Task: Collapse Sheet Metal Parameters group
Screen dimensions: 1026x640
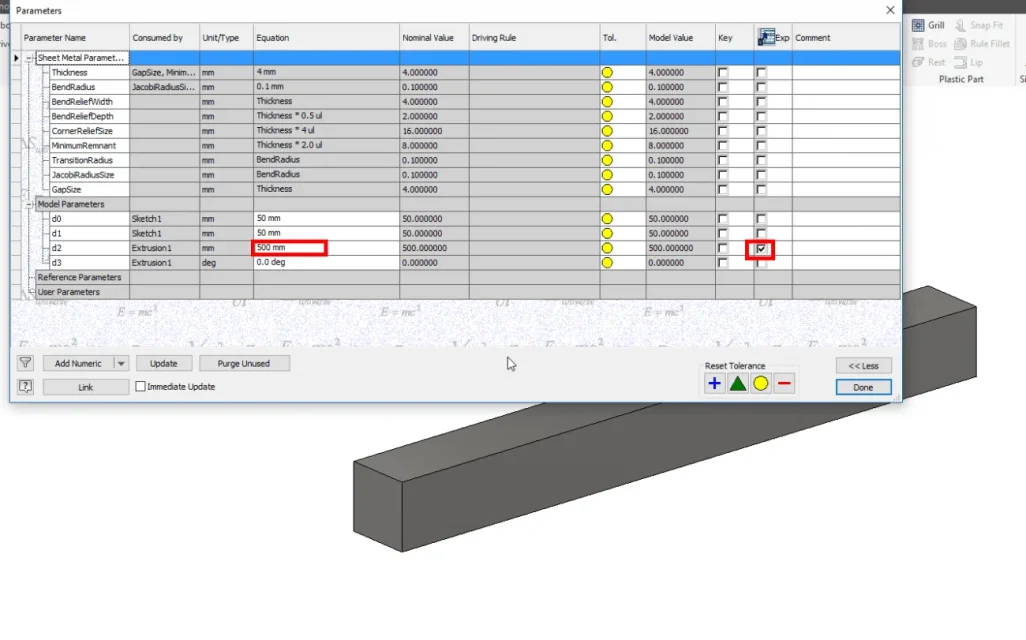Action: (29, 58)
